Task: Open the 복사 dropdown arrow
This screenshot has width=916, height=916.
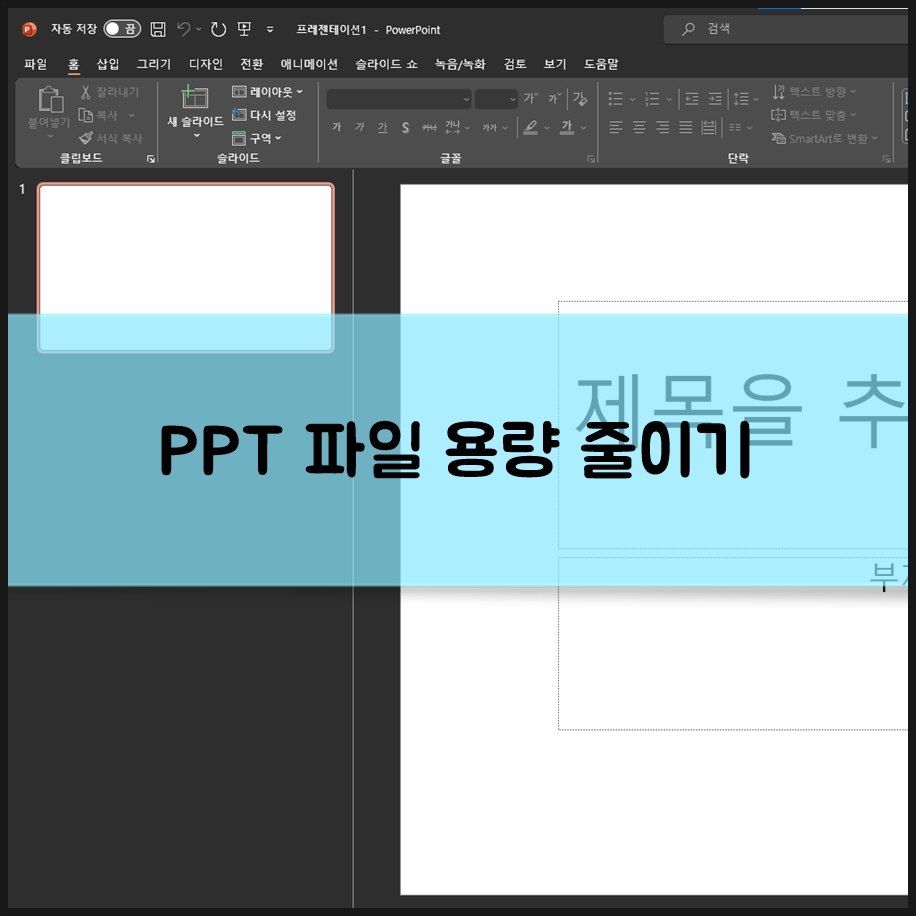Action: (x=131, y=116)
